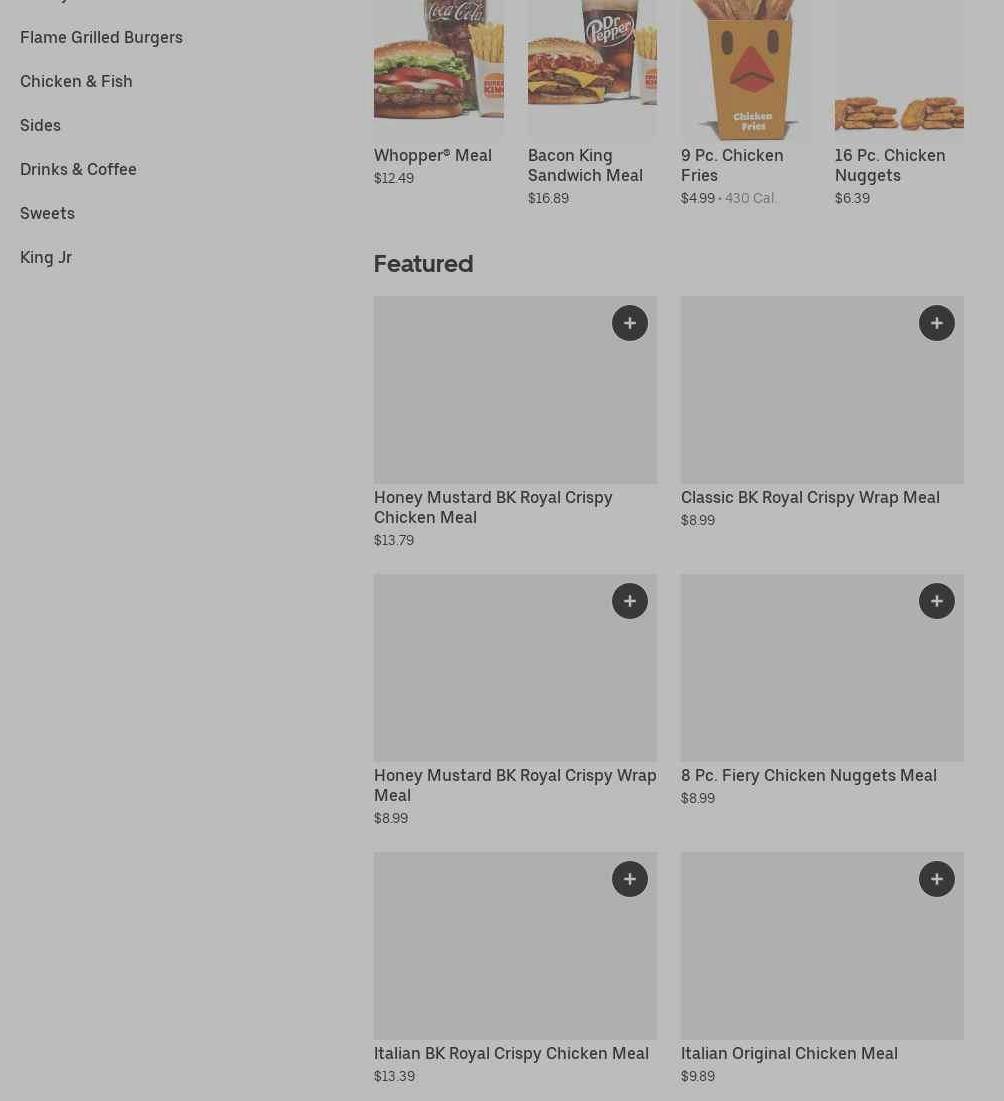Add Italian BK Royal Crispy Chicken Meal
The width and height of the screenshot is (1004, 1101).
pyautogui.click(x=630, y=879)
